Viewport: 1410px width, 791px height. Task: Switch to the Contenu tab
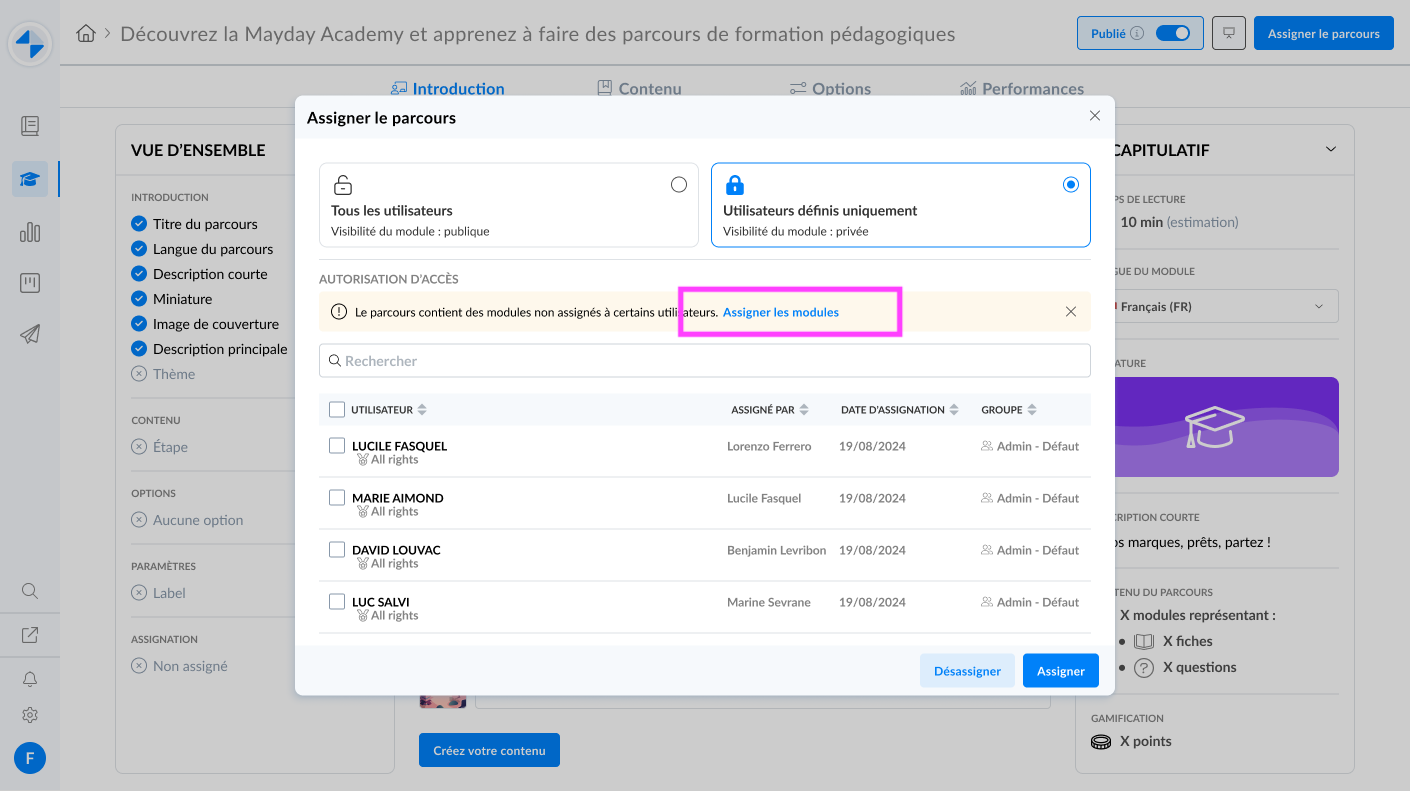point(639,89)
